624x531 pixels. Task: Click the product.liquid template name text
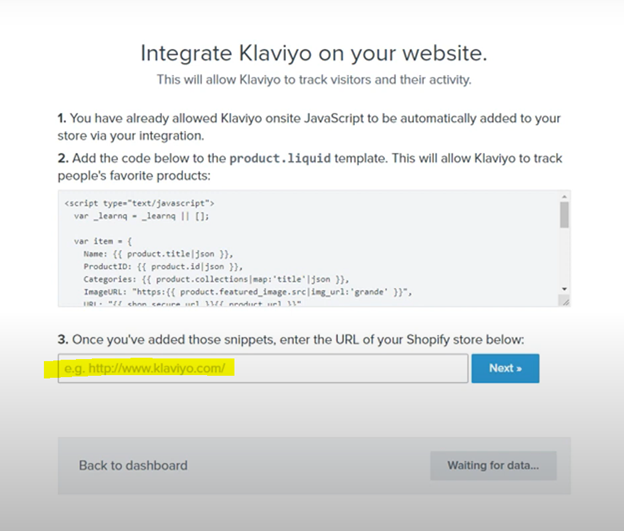coord(280,158)
